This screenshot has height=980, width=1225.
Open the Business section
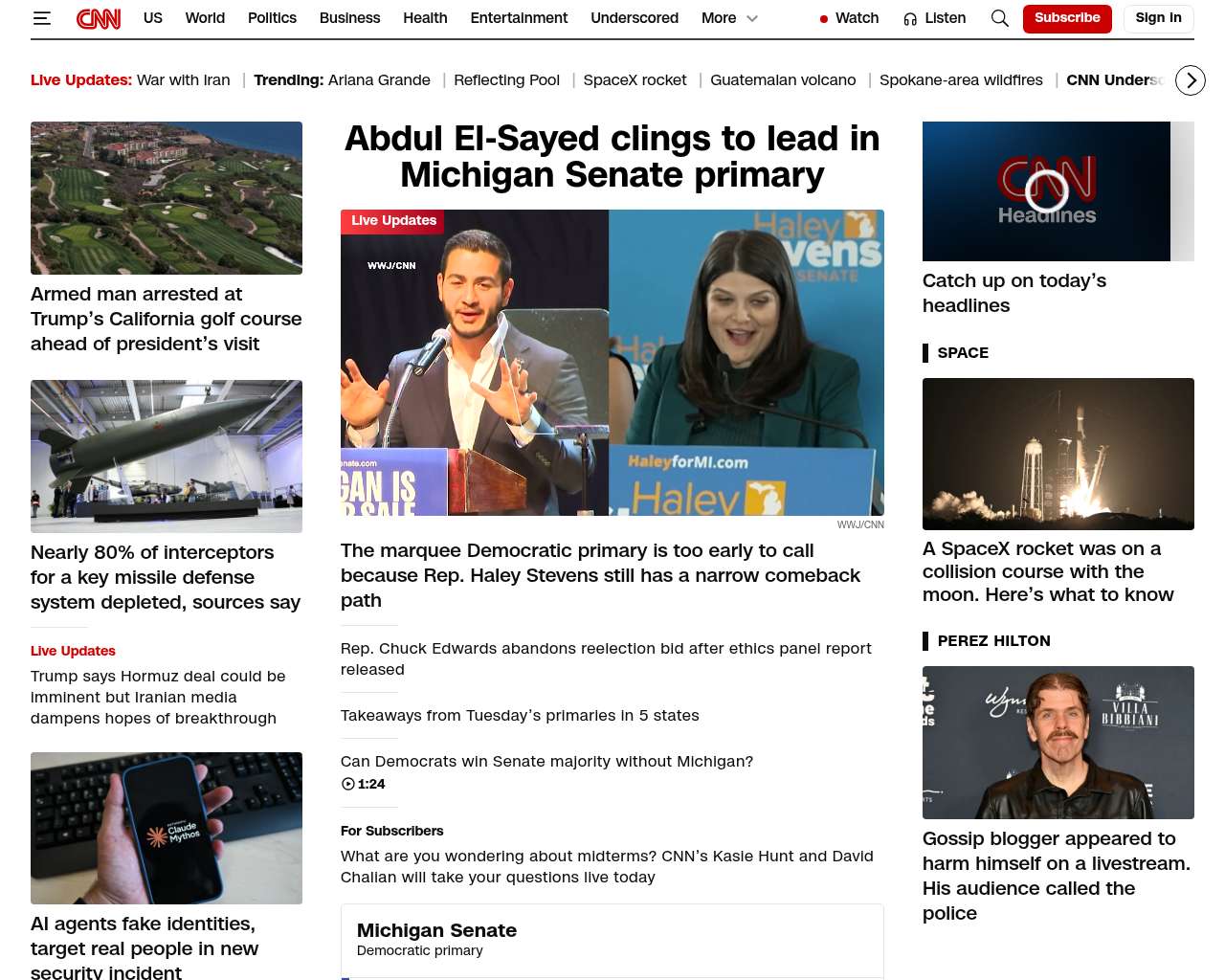(349, 18)
